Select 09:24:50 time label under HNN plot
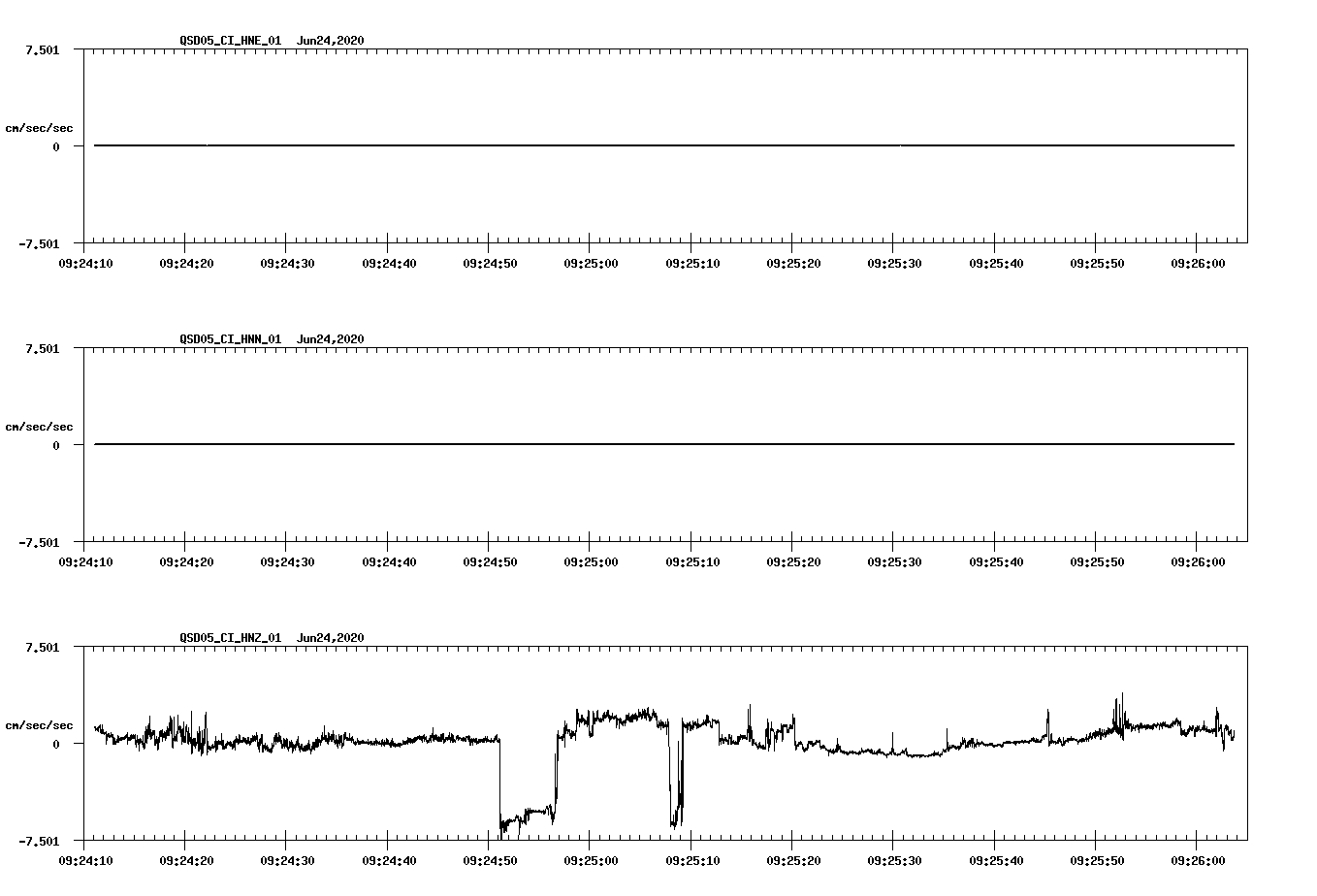The image size is (1317, 896). (490, 561)
